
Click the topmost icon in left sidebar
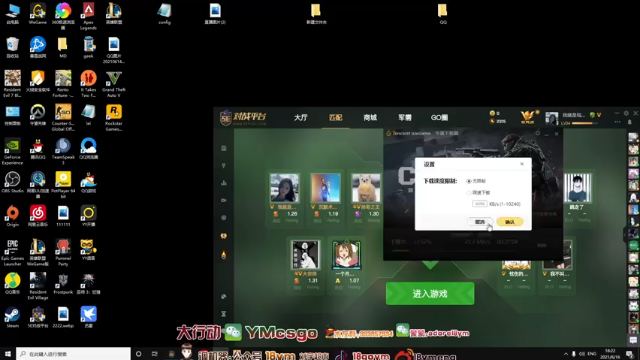[x=224, y=148]
